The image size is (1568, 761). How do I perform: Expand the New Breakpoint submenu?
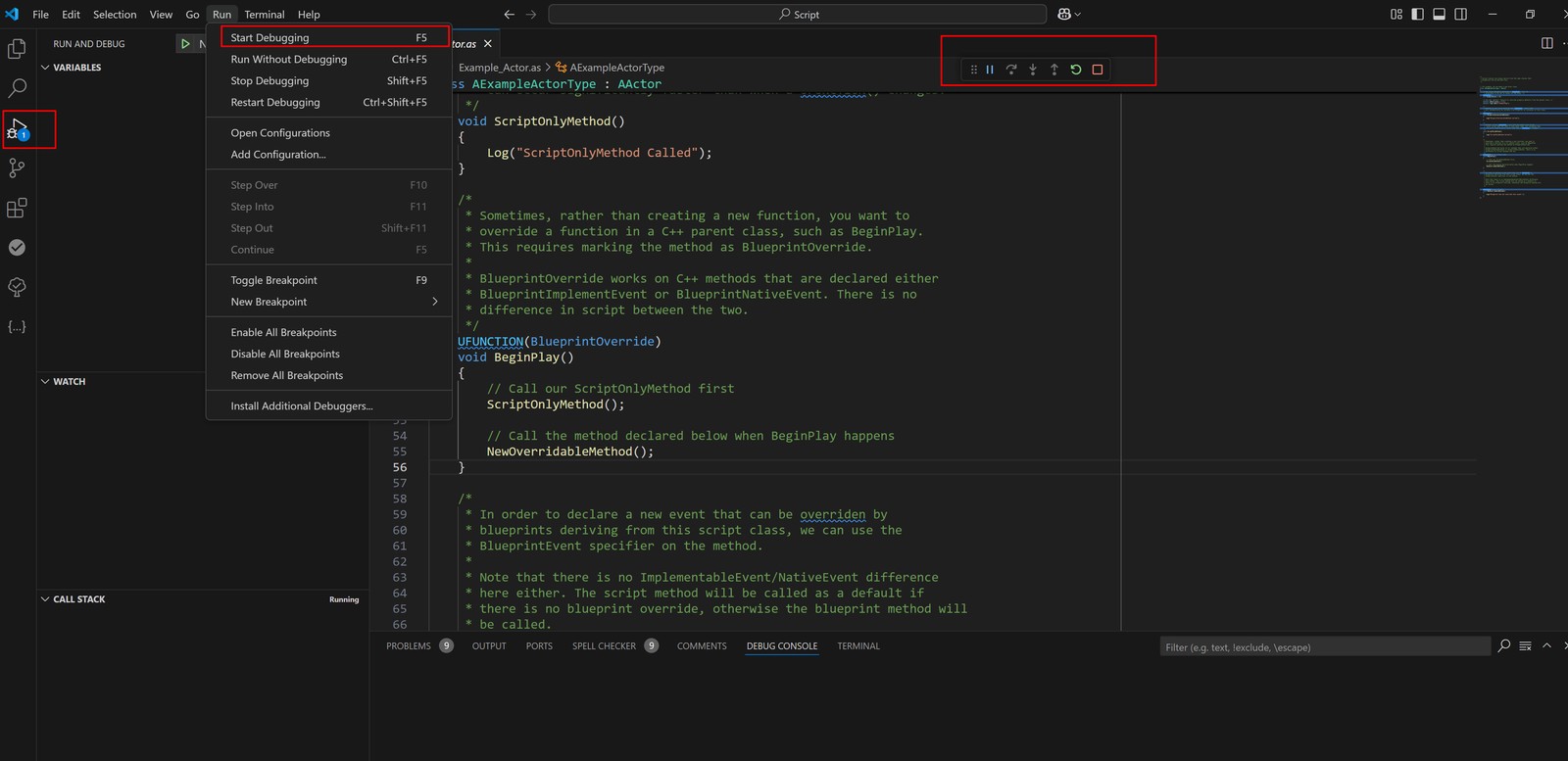pyautogui.click(x=328, y=302)
